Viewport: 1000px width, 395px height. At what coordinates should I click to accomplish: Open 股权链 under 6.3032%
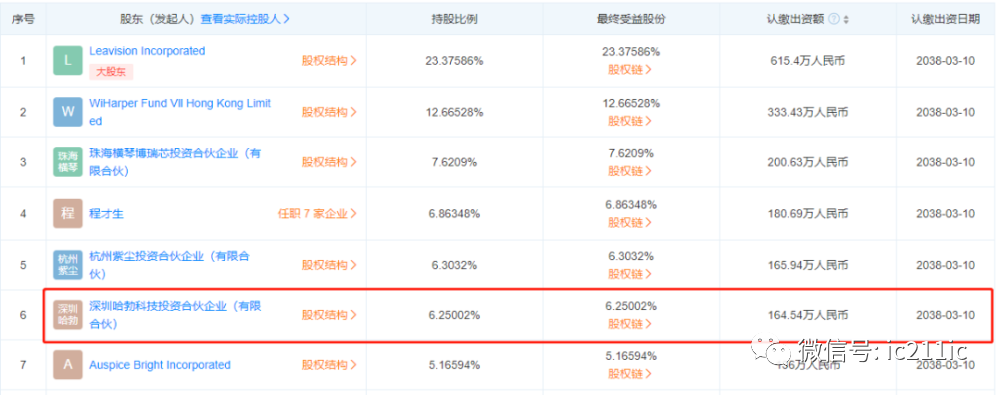(x=630, y=273)
